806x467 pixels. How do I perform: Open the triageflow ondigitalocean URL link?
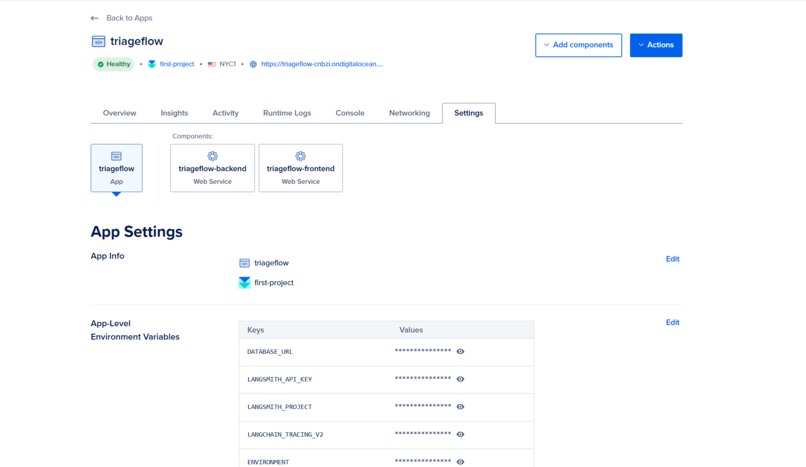click(x=322, y=64)
